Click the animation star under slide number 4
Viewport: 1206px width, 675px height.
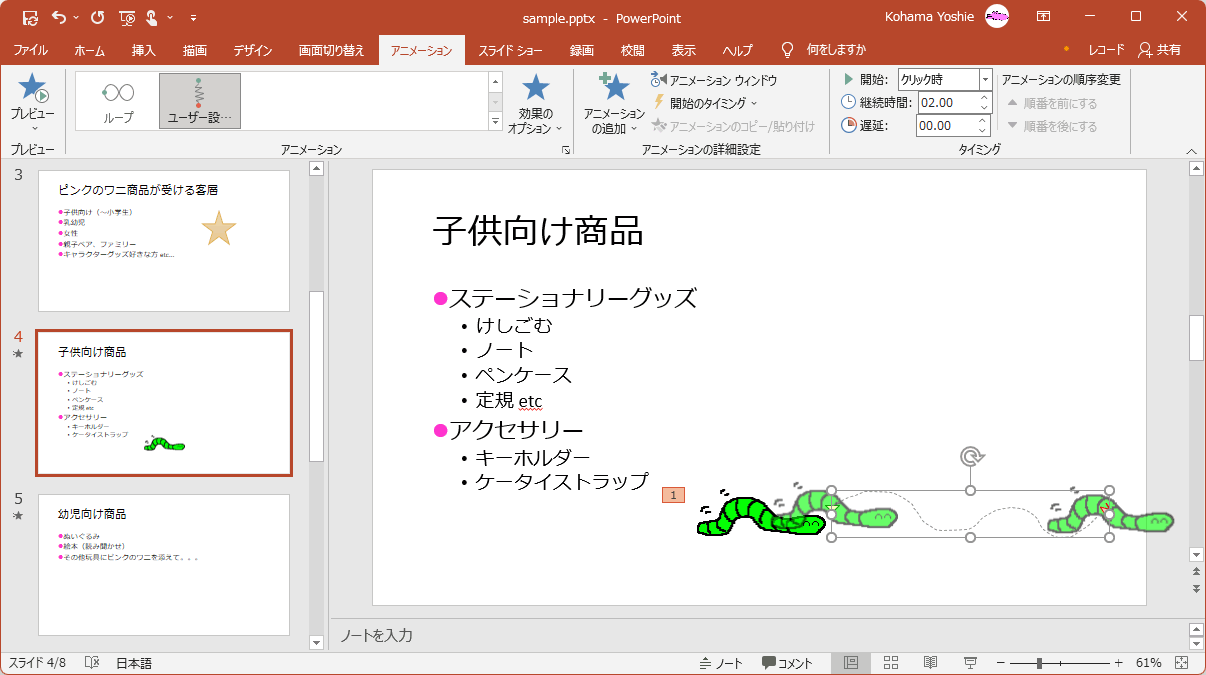18,354
